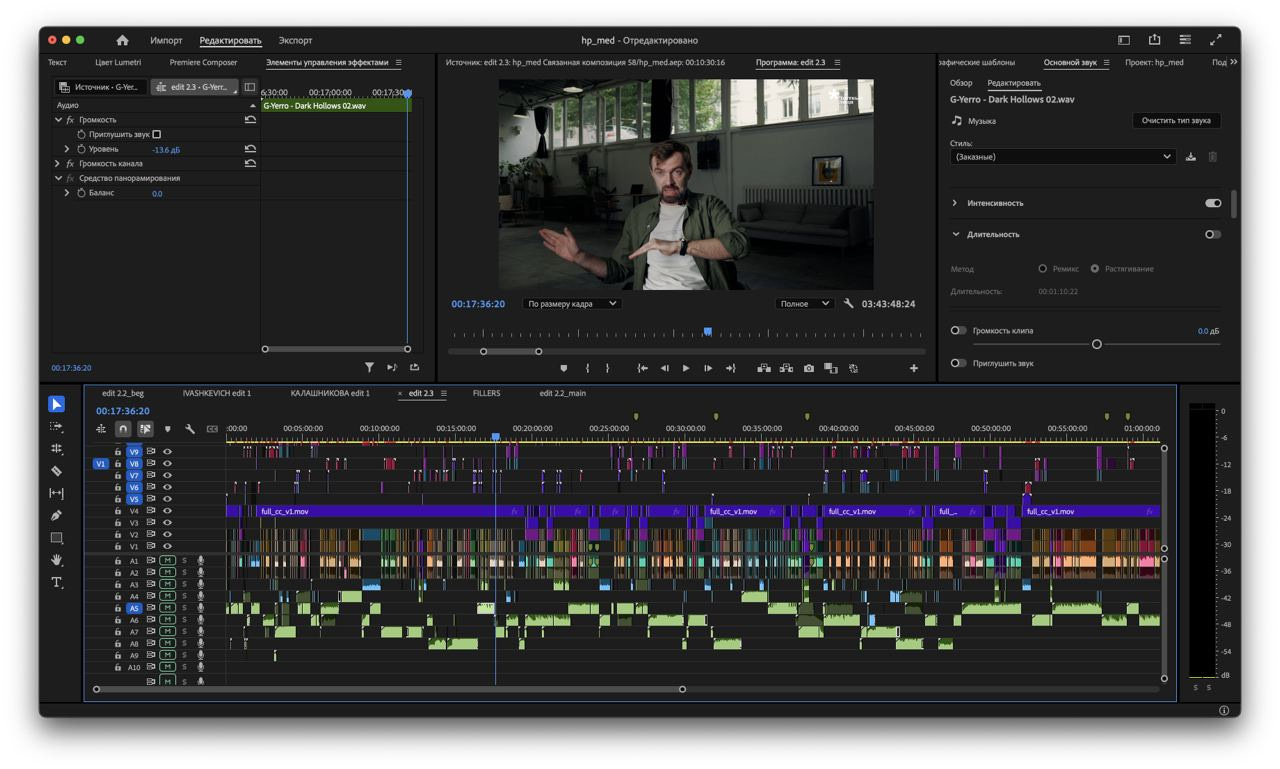The width and height of the screenshot is (1280, 769).
Task: Collapse Громкость effect group
Action: [58, 119]
